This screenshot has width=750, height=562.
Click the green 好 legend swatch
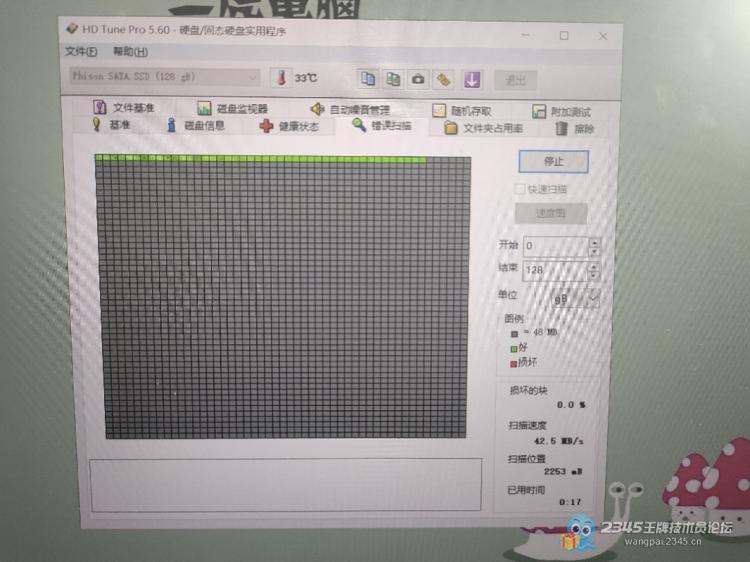click(x=513, y=348)
